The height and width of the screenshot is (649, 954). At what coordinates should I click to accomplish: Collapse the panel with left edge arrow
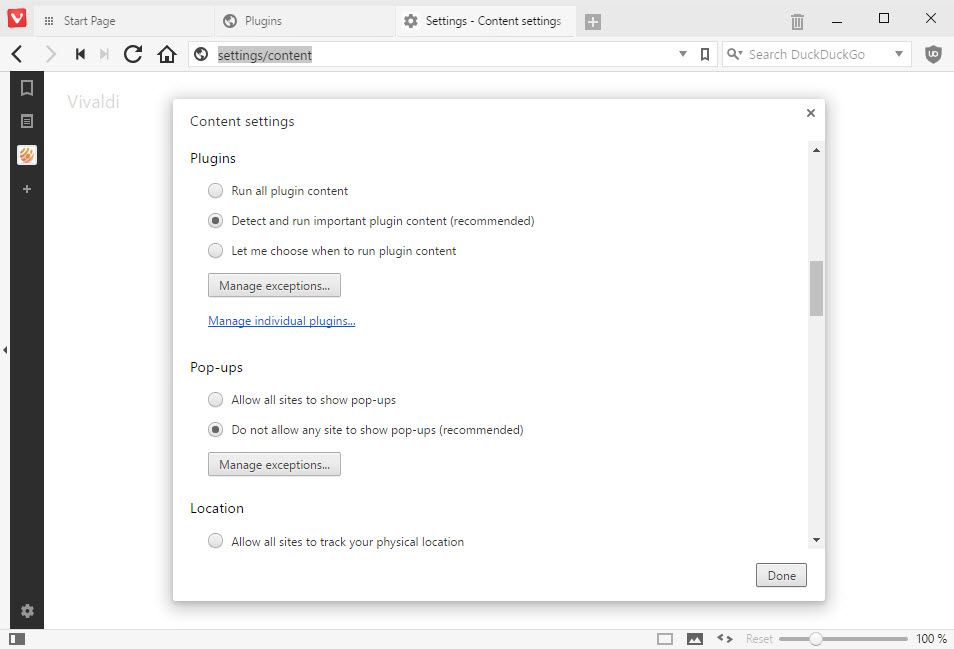[5, 350]
